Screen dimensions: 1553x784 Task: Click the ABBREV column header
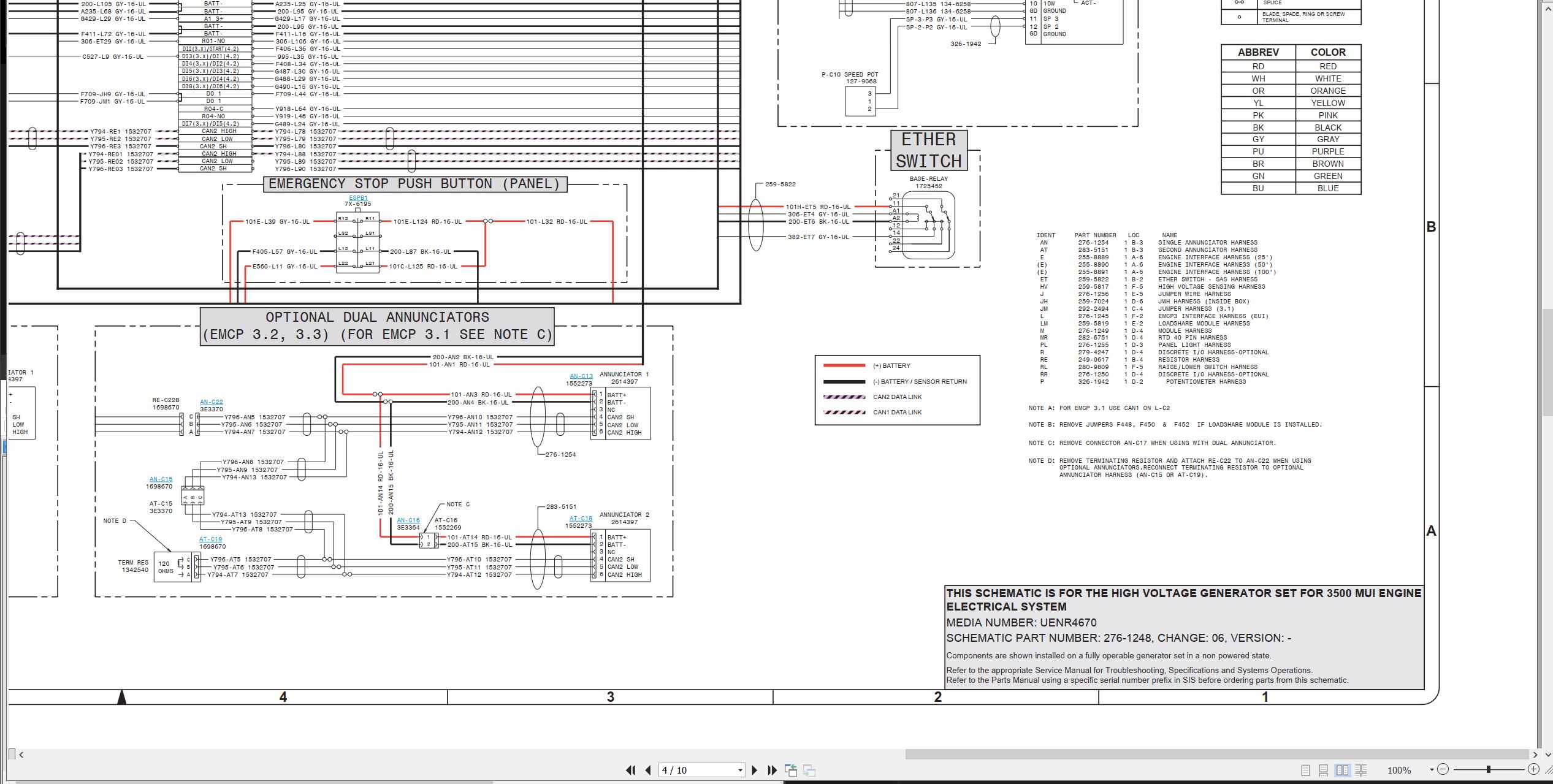click(x=1258, y=52)
